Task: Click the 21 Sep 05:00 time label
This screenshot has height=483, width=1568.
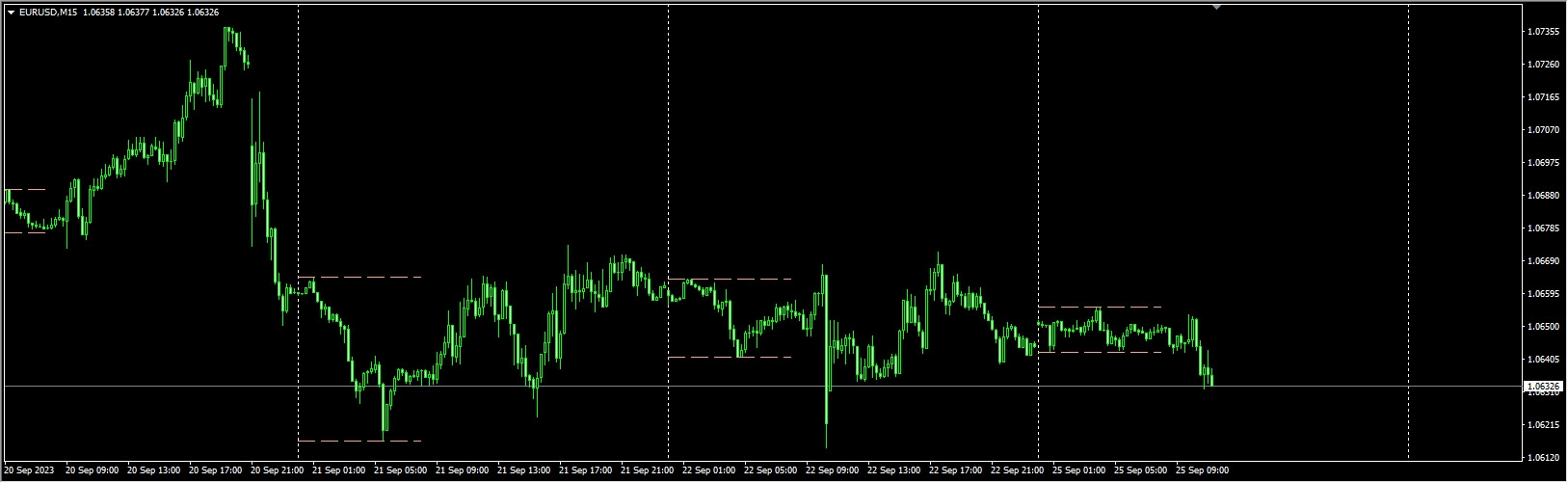Action: click(x=400, y=471)
